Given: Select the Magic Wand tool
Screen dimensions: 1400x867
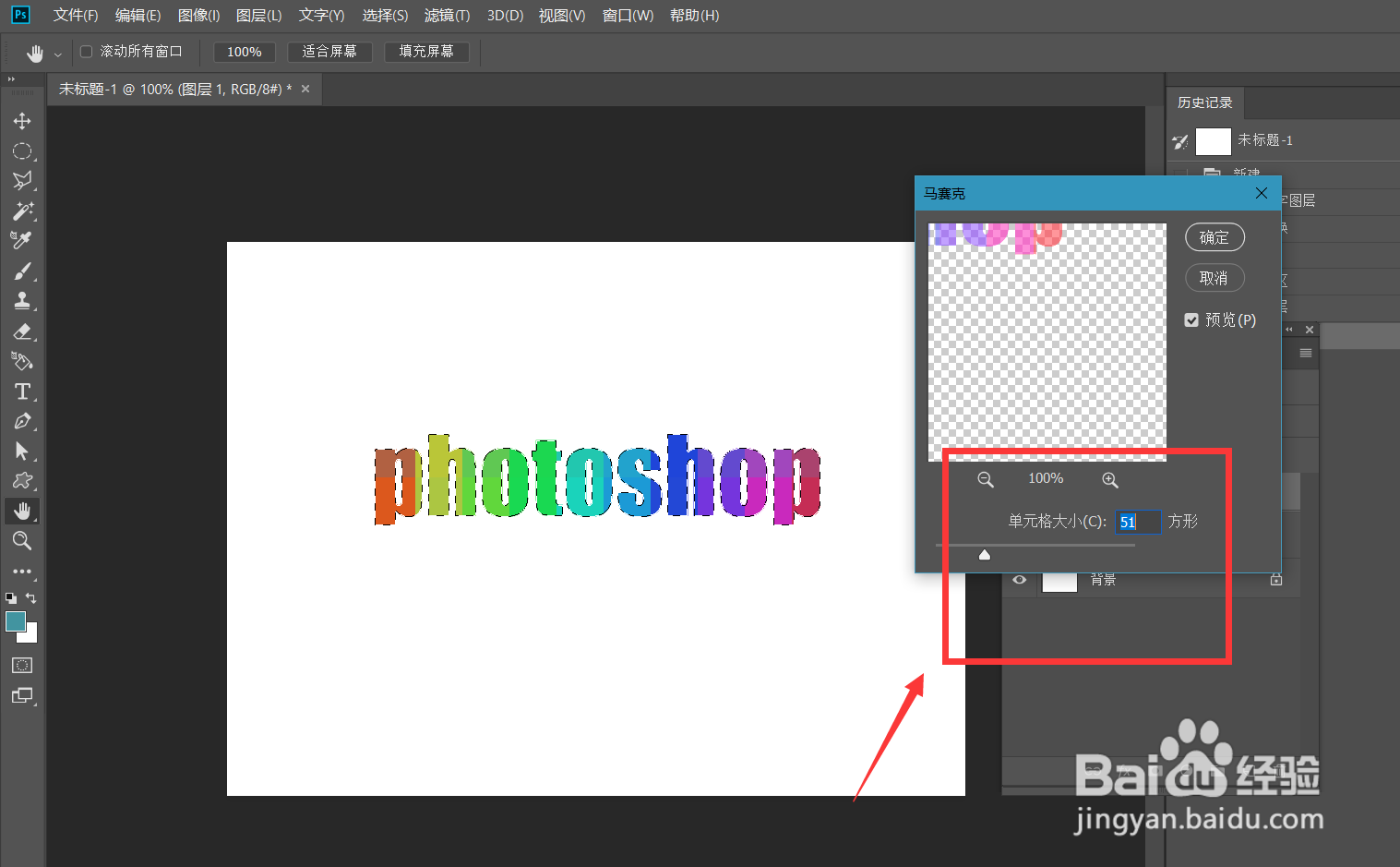Looking at the screenshot, I should 22,211.
